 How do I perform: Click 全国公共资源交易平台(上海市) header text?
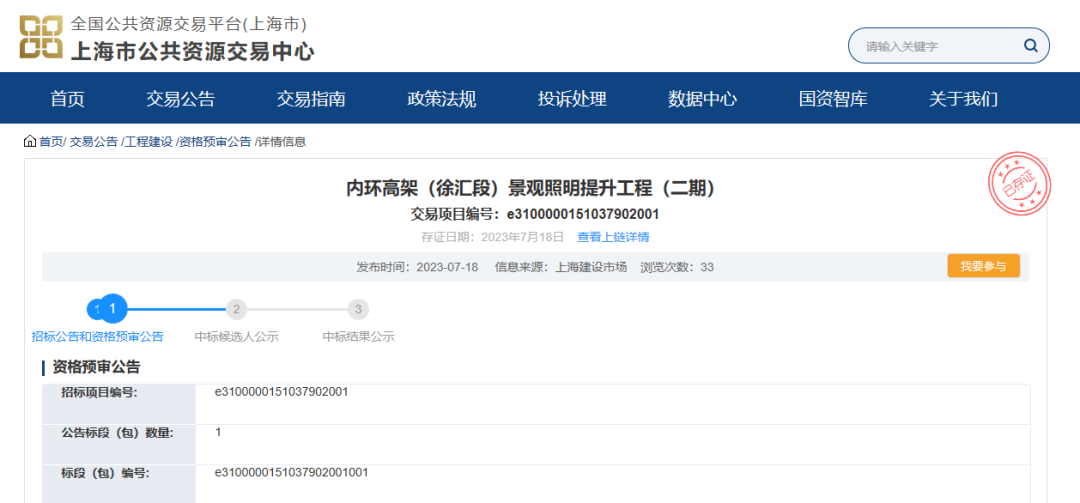(189, 24)
